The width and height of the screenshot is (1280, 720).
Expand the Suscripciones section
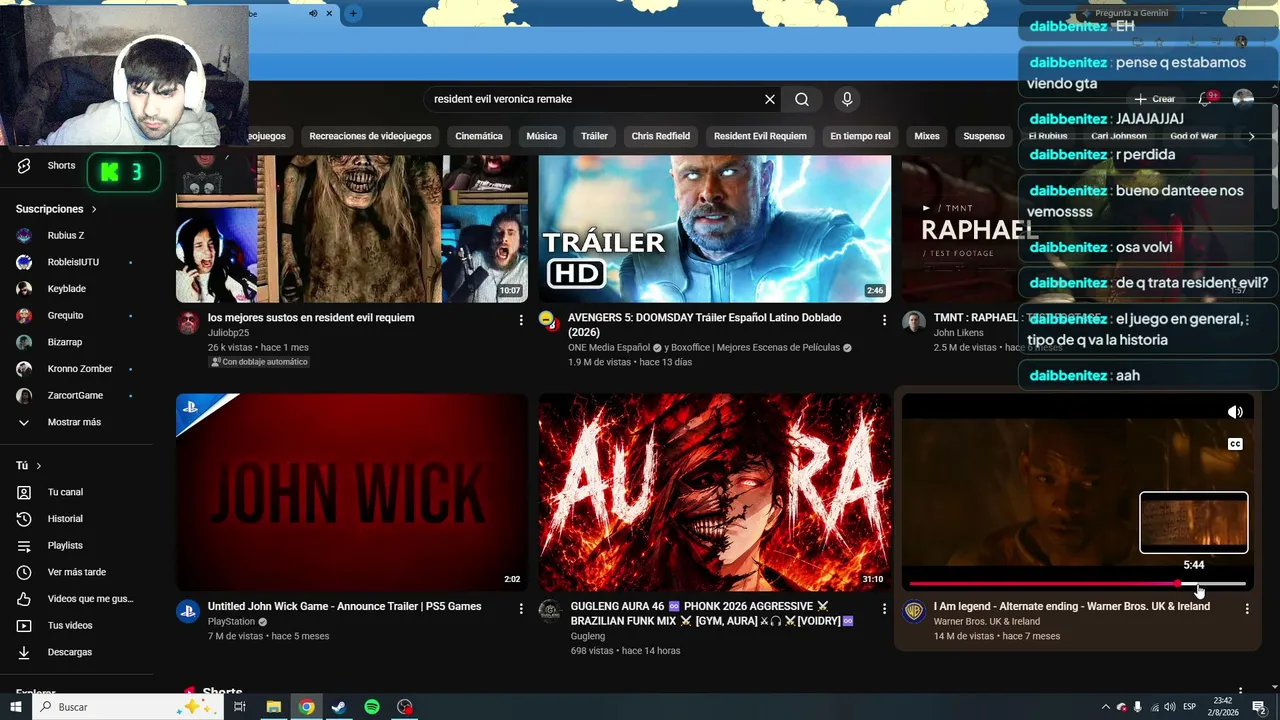[x=56, y=209]
